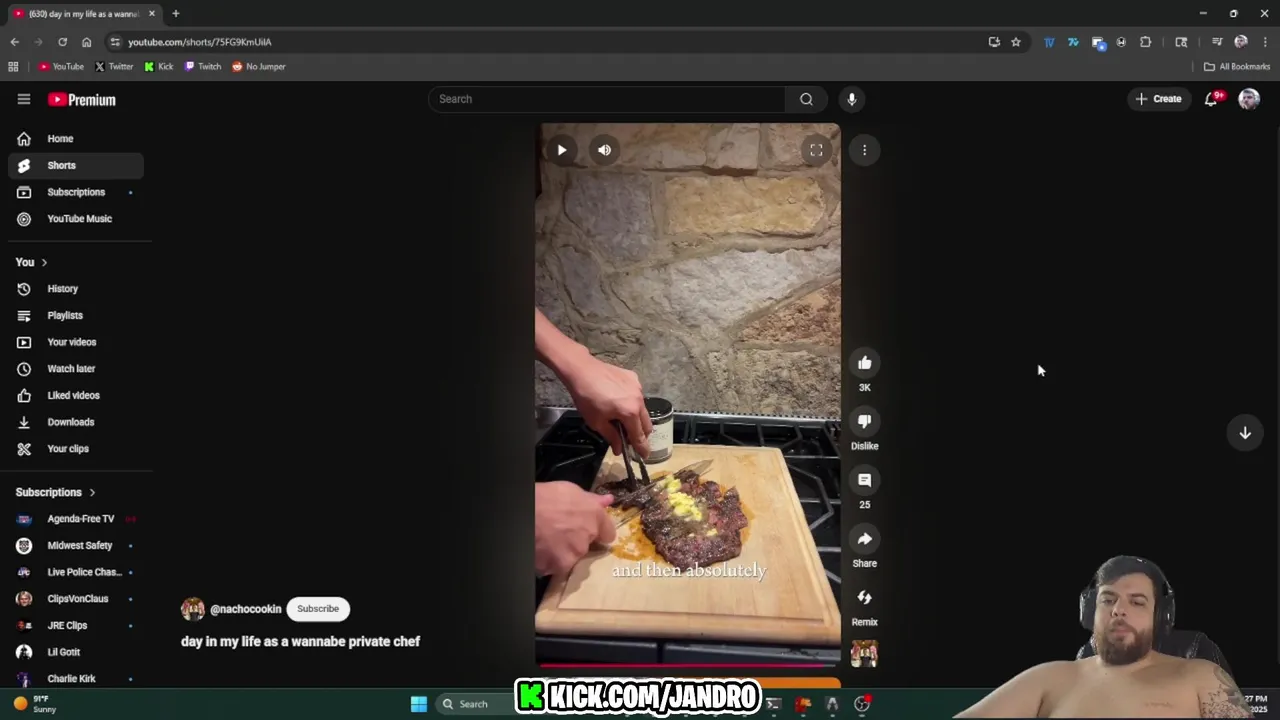Open the browser Extensions puzzle icon
Viewport: 1280px width, 720px height.
click(1145, 42)
